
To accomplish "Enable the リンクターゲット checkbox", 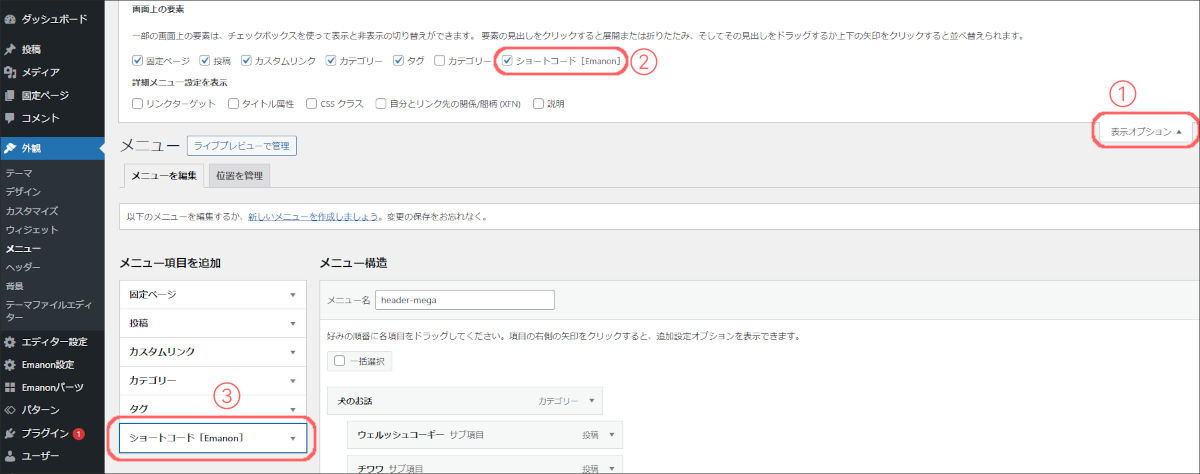I will (x=138, y=102).
